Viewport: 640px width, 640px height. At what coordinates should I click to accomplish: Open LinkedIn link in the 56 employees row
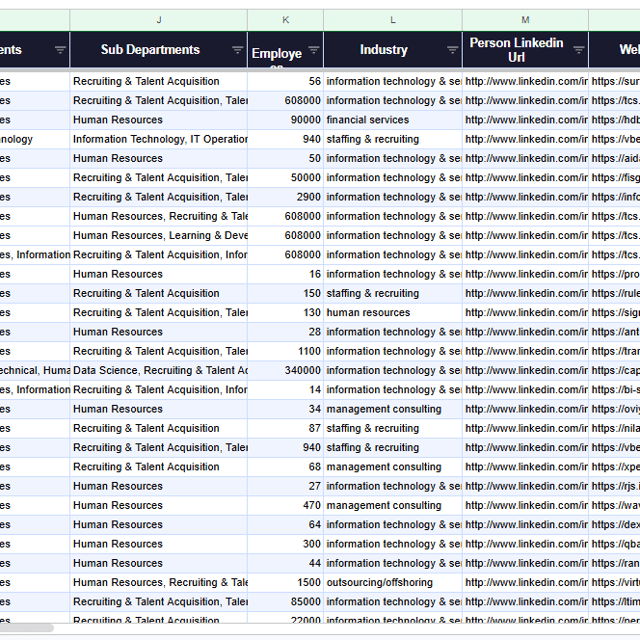coord(525,81)
